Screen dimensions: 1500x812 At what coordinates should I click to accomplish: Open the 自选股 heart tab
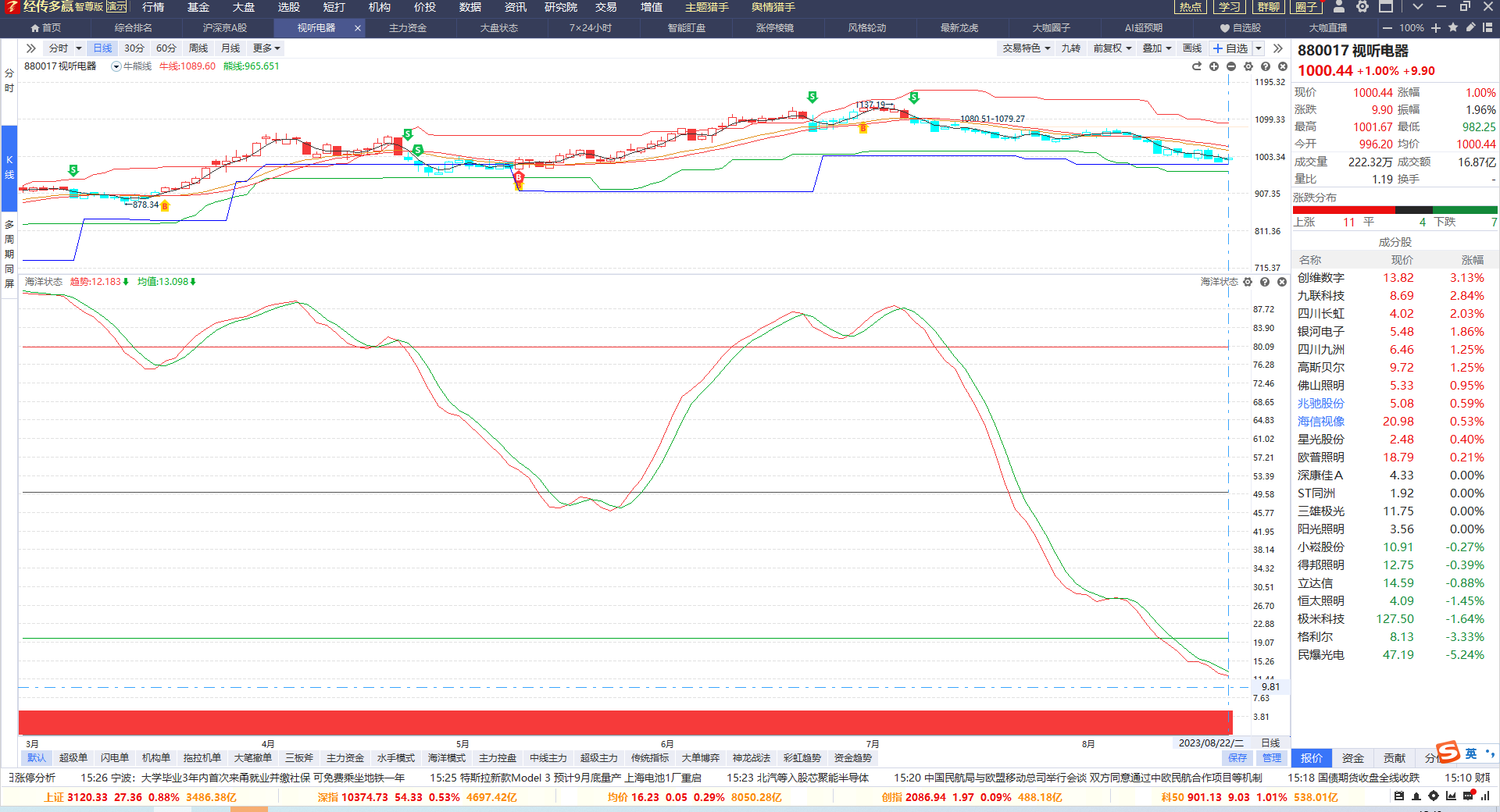[x=1240, y=28]
